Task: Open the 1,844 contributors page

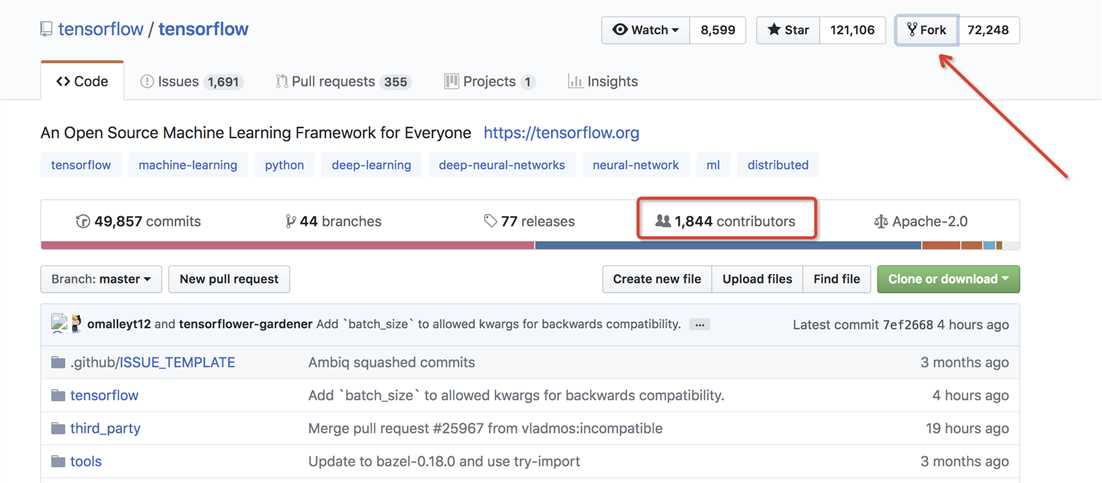Action: [x=725, y=221]
